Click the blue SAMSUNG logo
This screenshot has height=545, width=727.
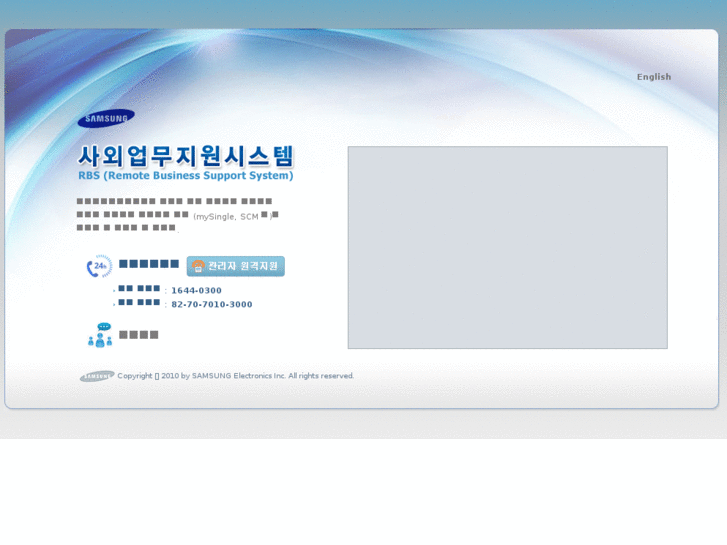pos(106,118)
